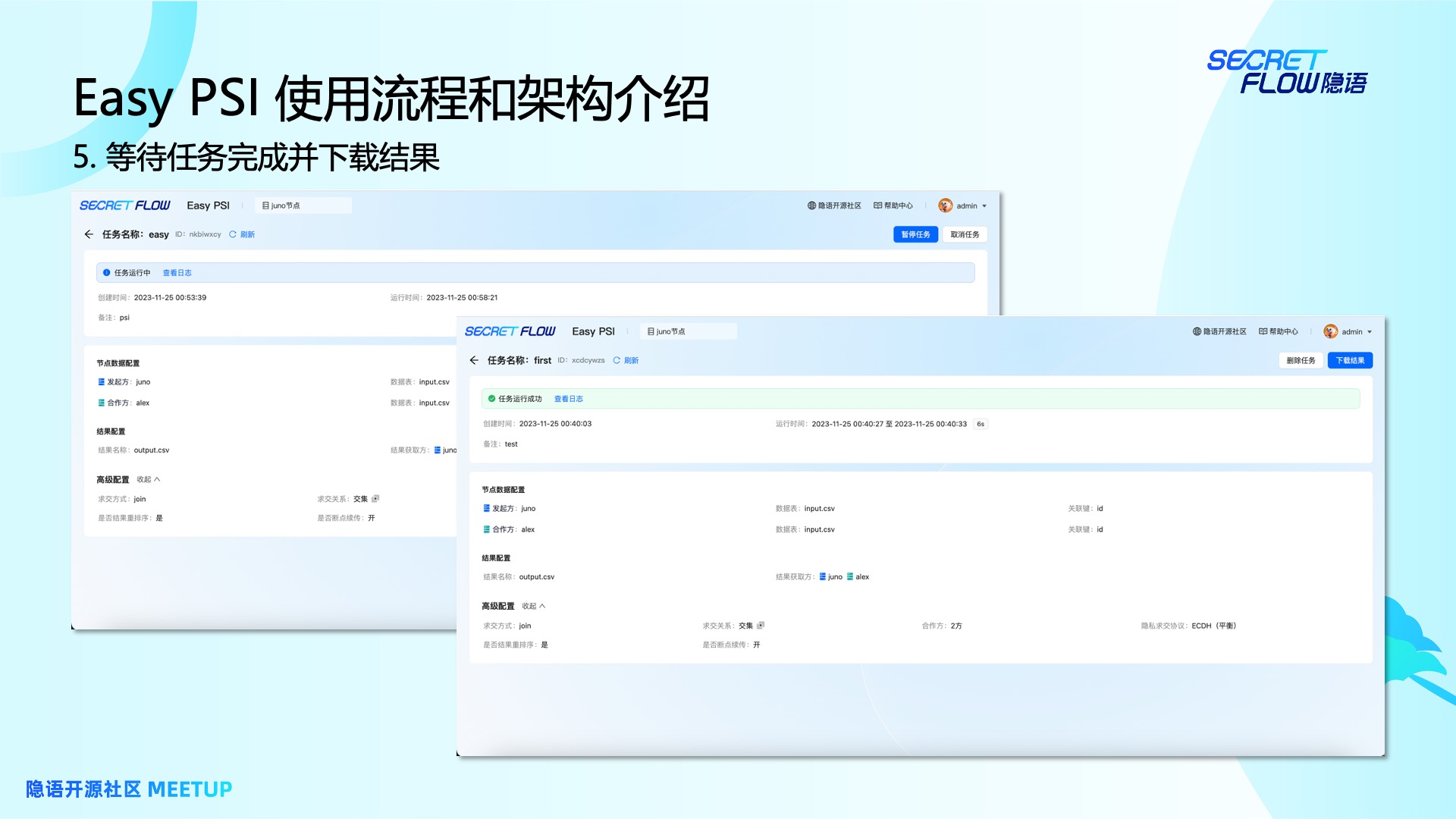Open 查看日志 link for successful task

568,399
